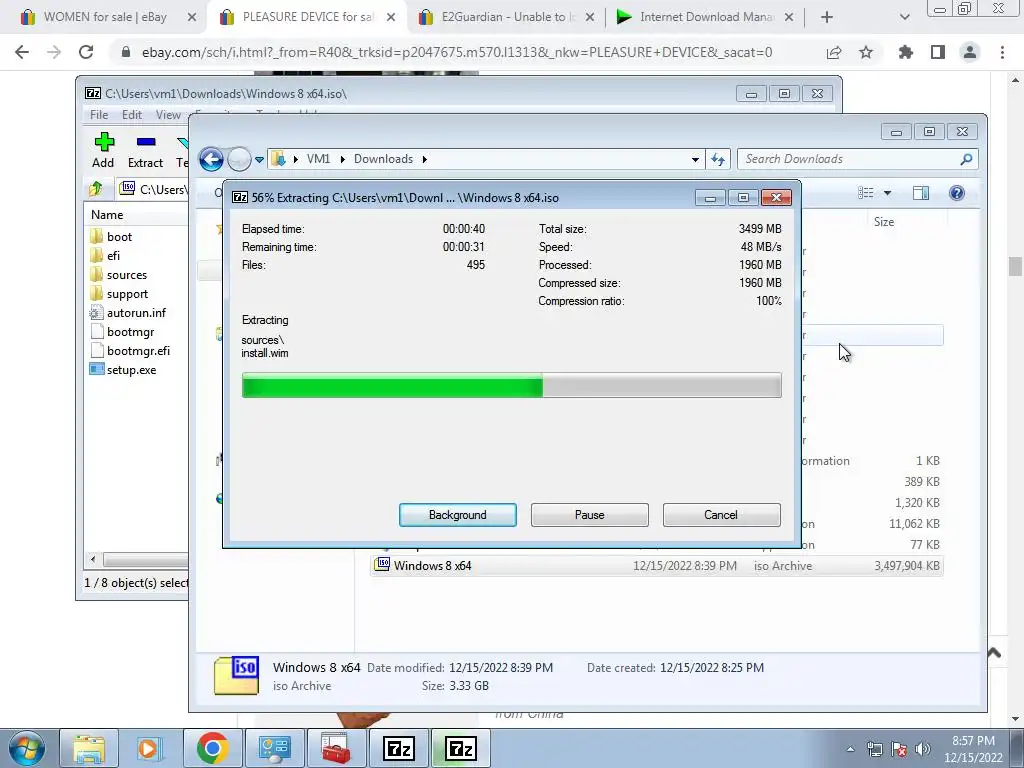Open Windows Explorer from taskbar
The width and height of the screenshot is (1024, 768).
coord(89,748)
